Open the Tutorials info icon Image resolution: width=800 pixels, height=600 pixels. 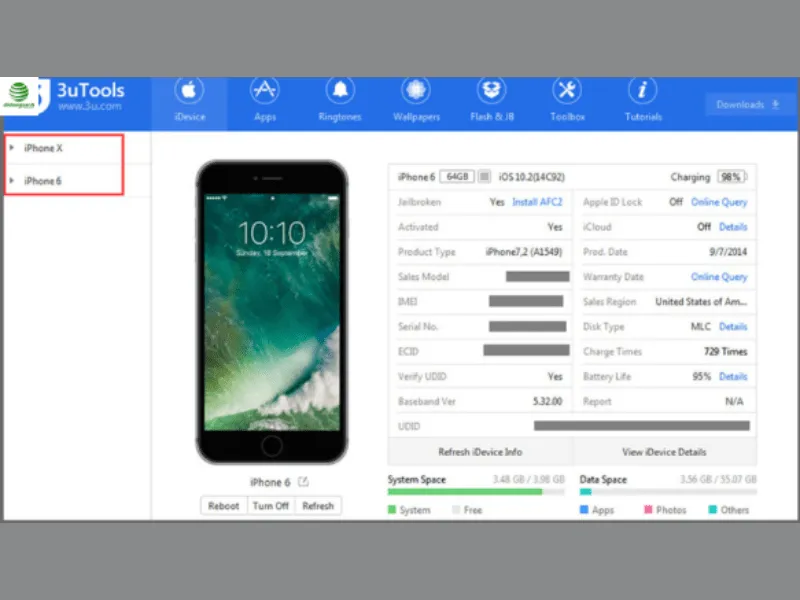pyautogui.click(x=642, y=90)
